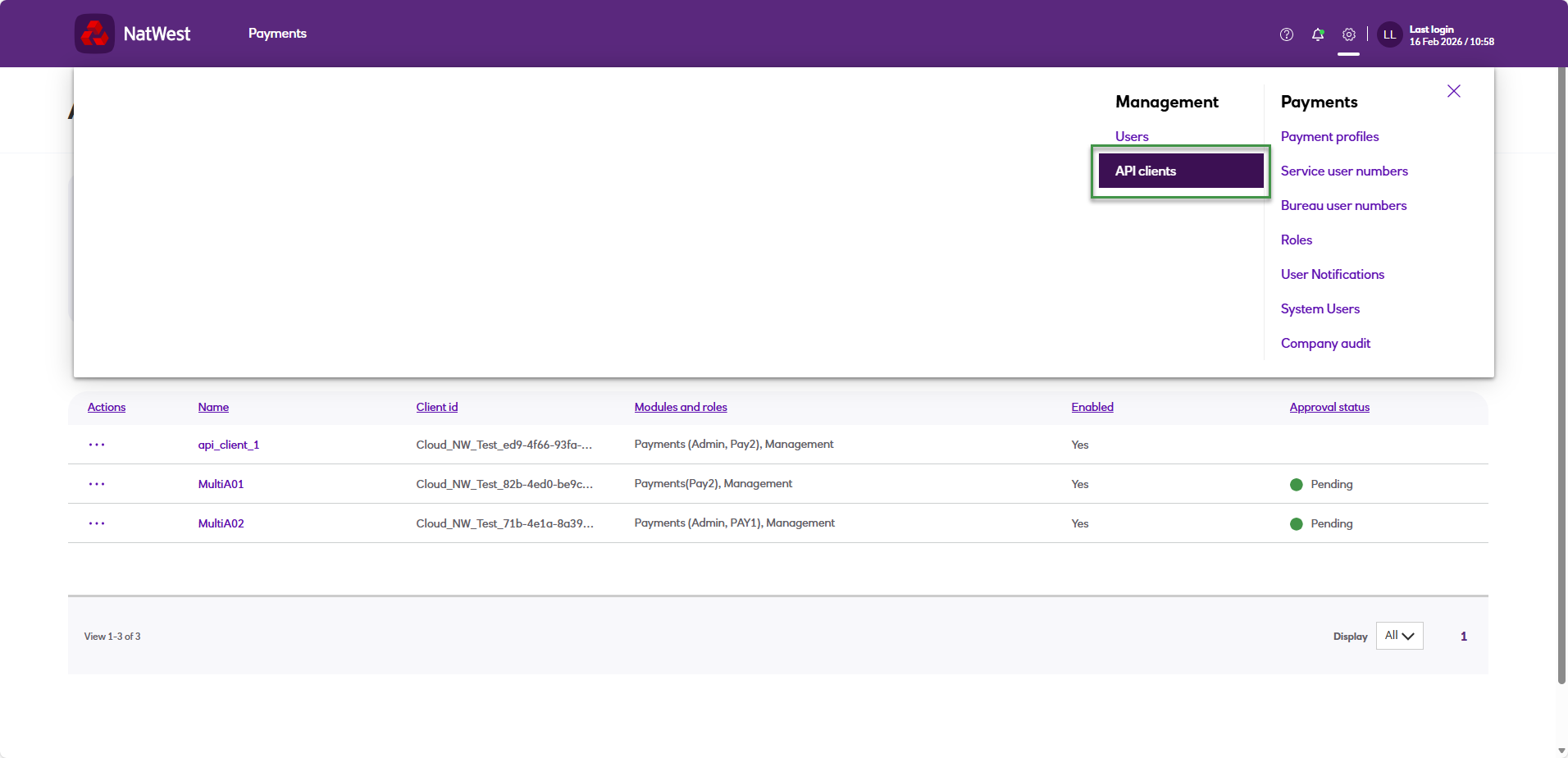Click client id Cloud_NW_Test_71b-4e1a-8a39…
This screenshot has height=758, width=1568.
tap(504, 523)
